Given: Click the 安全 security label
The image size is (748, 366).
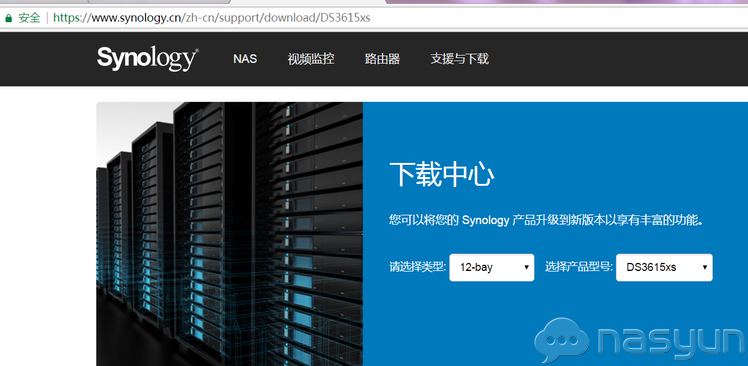Looking at the screenshot, I should 29,18.
